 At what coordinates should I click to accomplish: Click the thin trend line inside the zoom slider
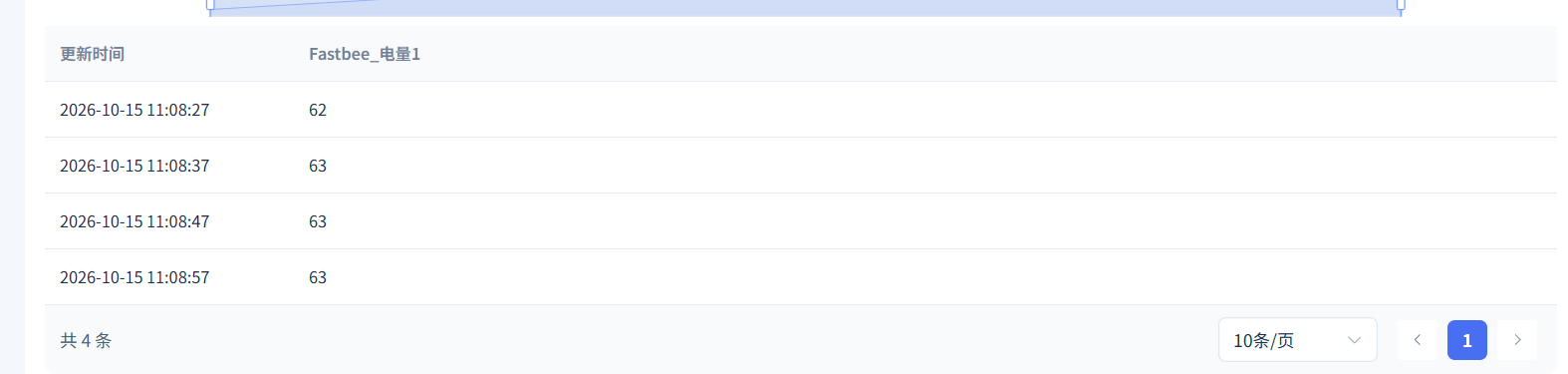point(294,4)
